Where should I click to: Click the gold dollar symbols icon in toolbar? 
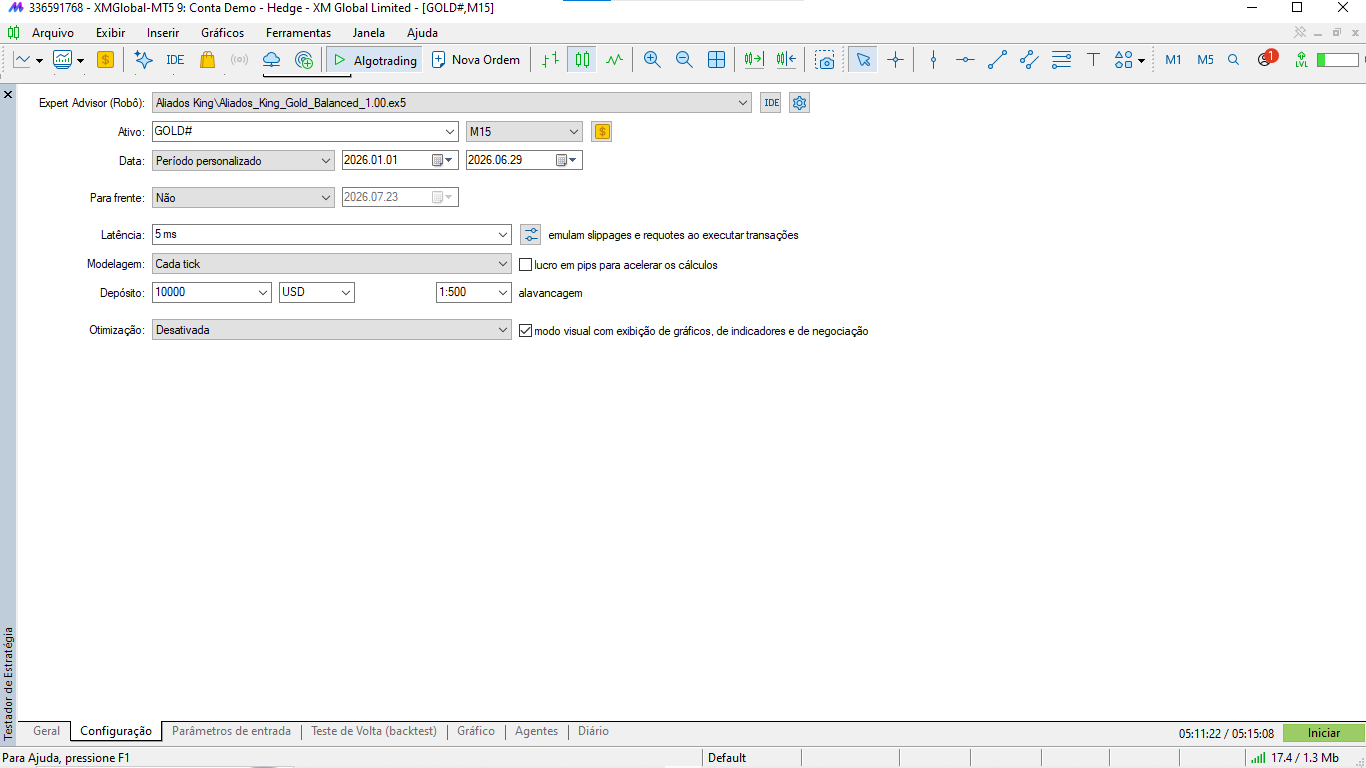[x=105, y=60]
